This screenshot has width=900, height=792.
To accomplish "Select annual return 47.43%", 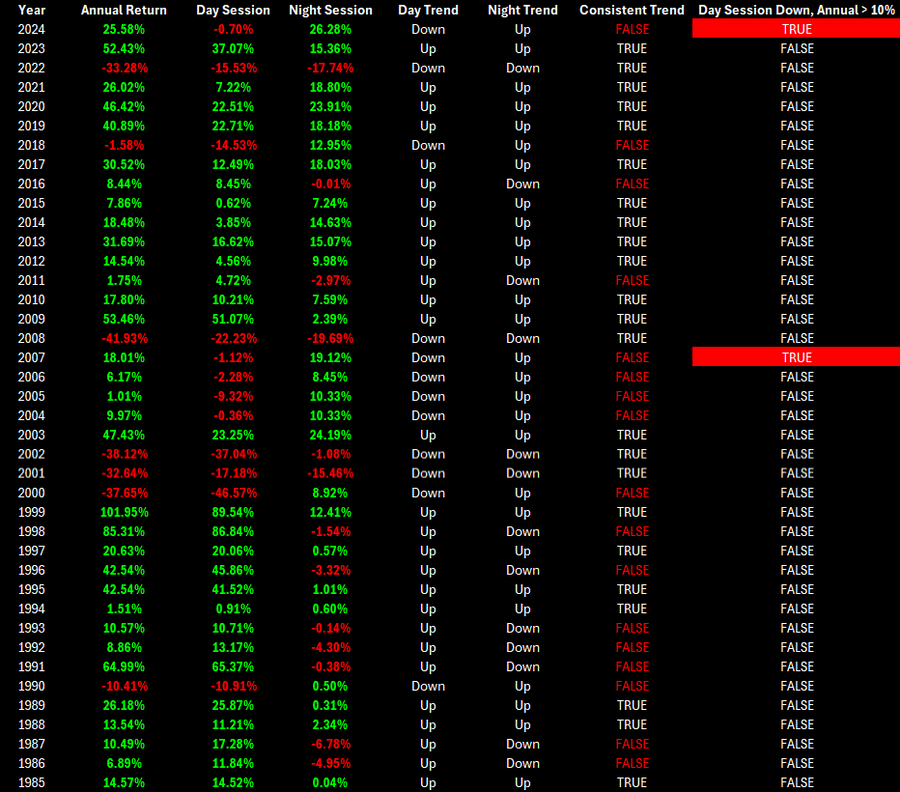I will tap(124, 435).
